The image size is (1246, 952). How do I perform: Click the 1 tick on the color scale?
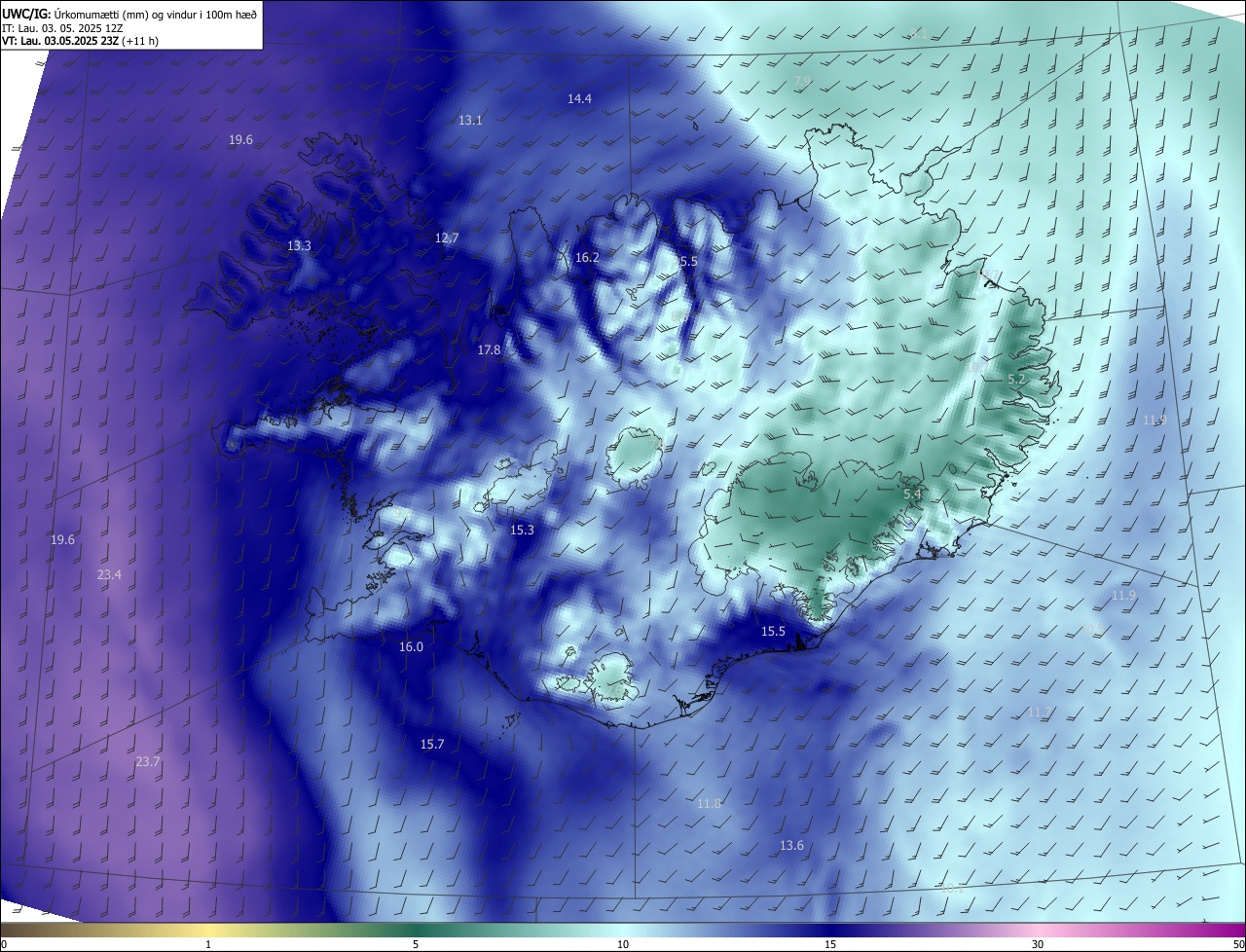[208, 944]
